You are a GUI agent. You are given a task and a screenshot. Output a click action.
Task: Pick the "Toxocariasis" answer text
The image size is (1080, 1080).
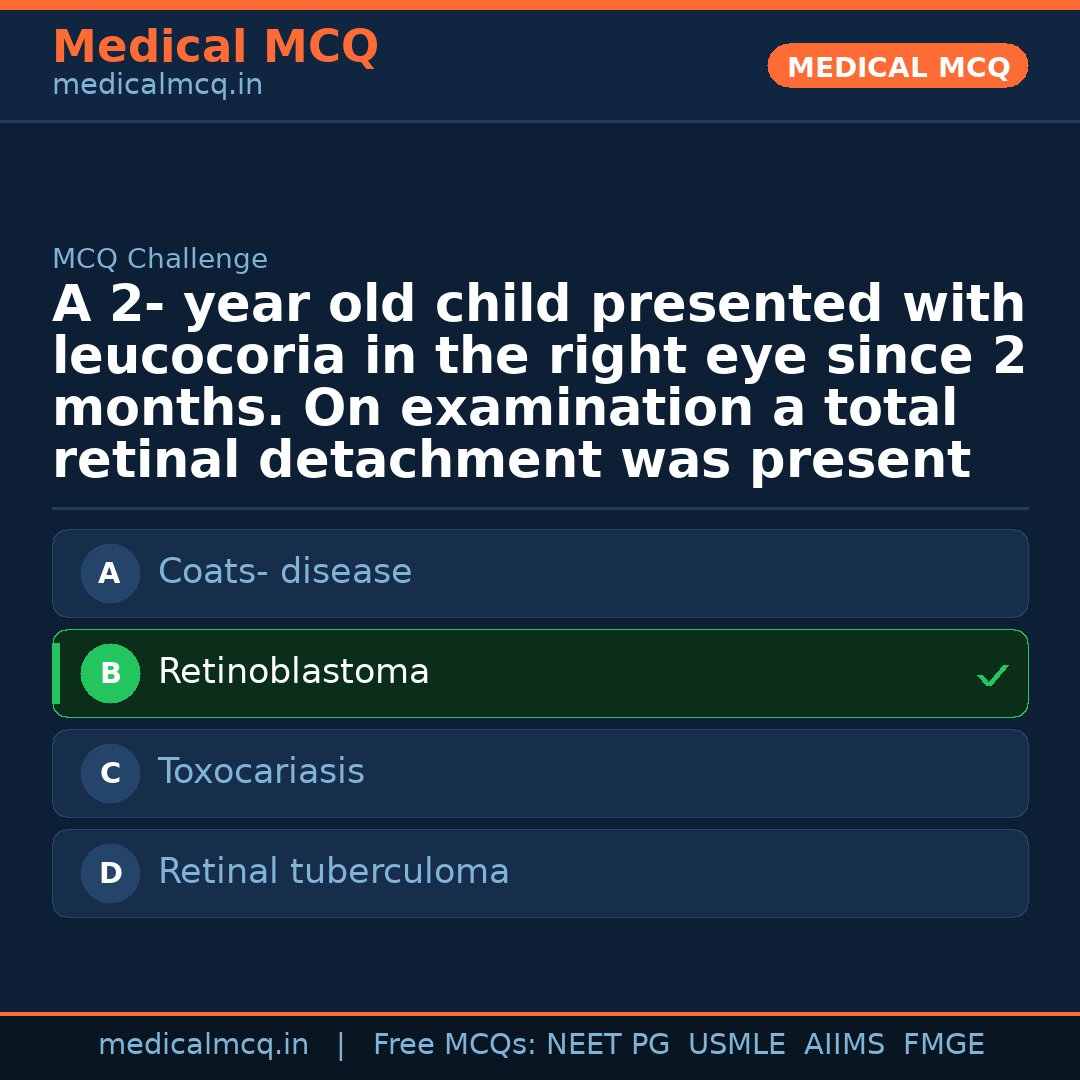261,773
